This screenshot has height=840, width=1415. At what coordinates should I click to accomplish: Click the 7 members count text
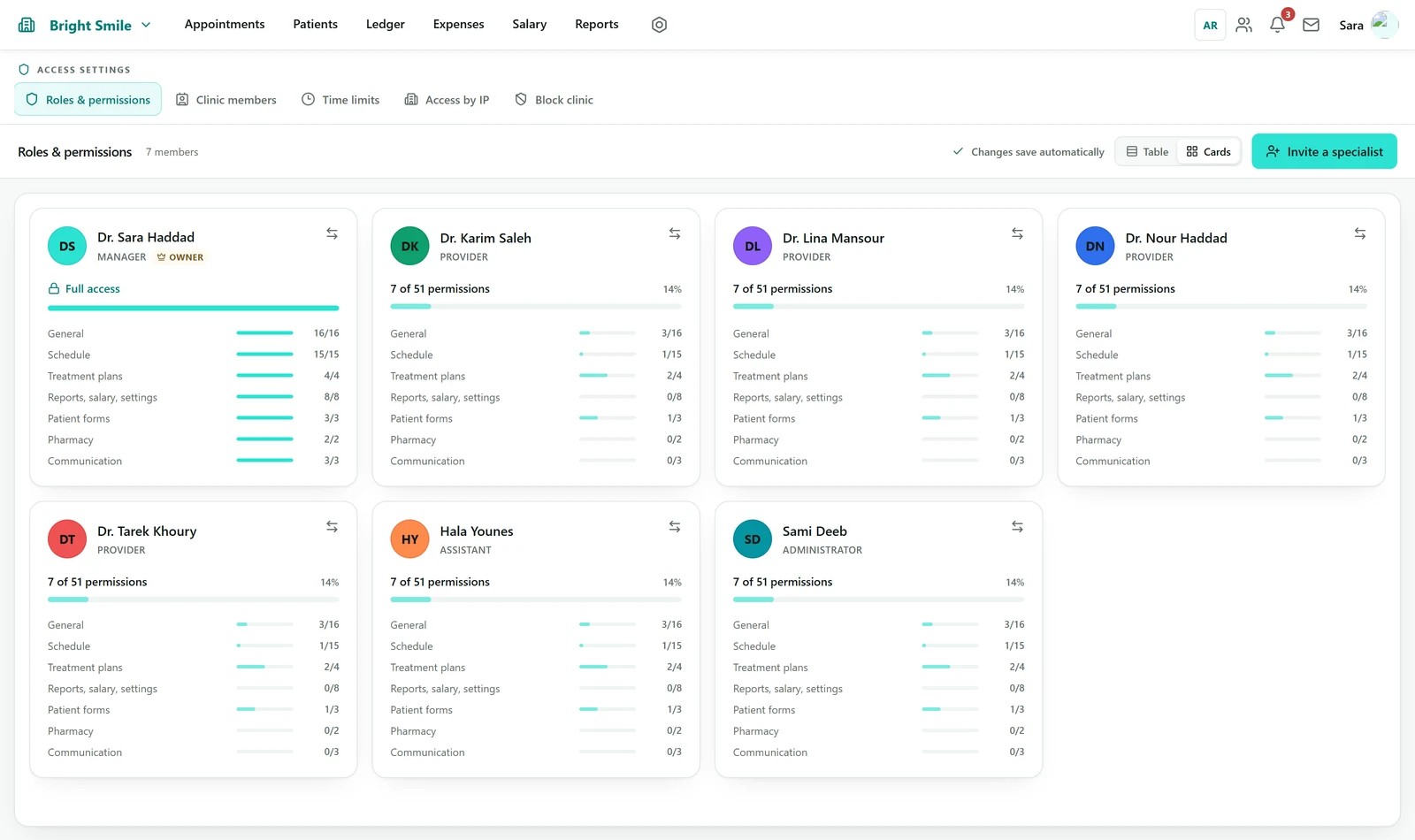coord(172,152)
